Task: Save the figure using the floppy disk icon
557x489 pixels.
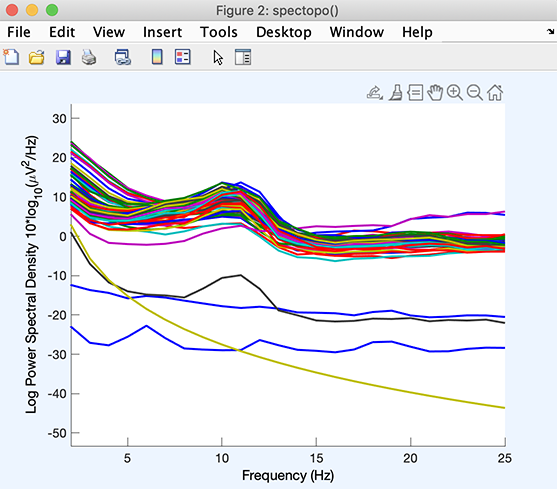Action: tap(63, 57)
